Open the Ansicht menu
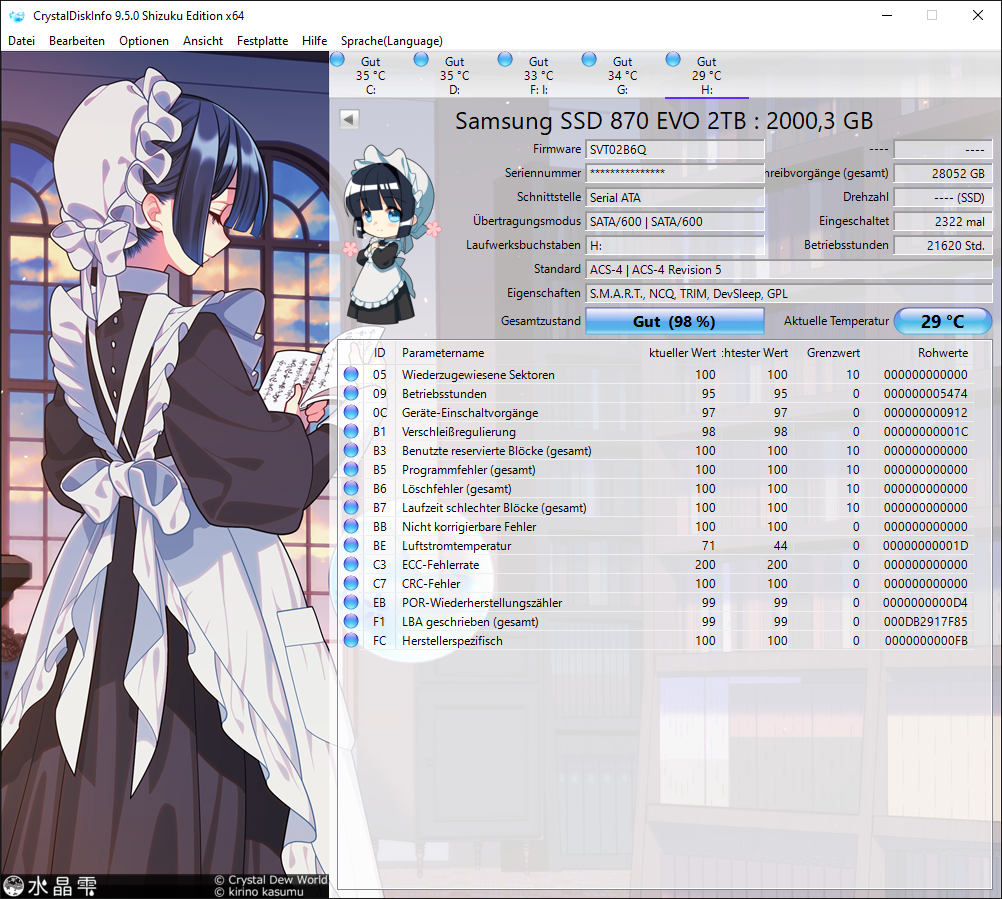The image size is (1002, 899). click(x=203, y=41)
